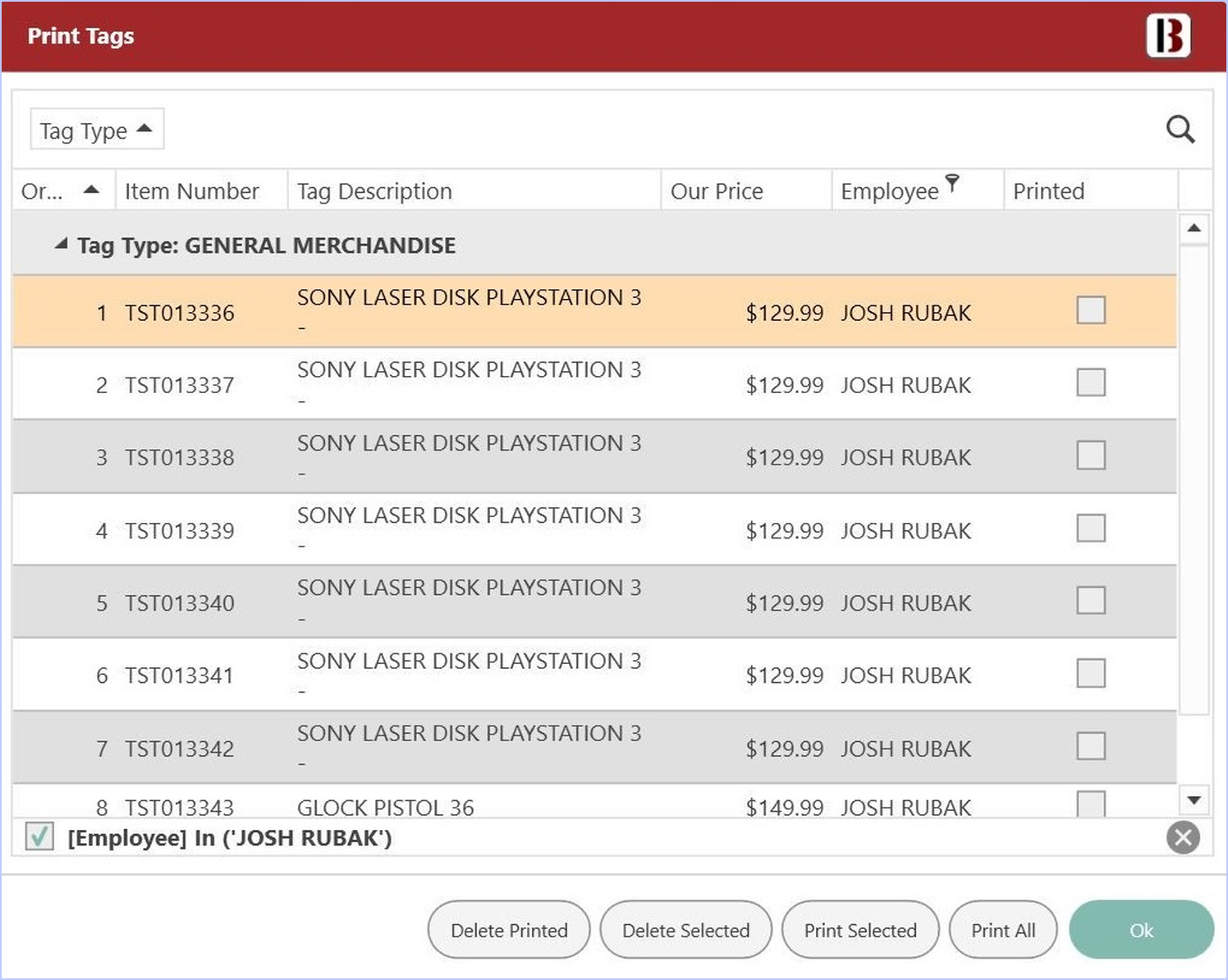
Task: Select item number TST013339
Action: [x=180, y=530]
